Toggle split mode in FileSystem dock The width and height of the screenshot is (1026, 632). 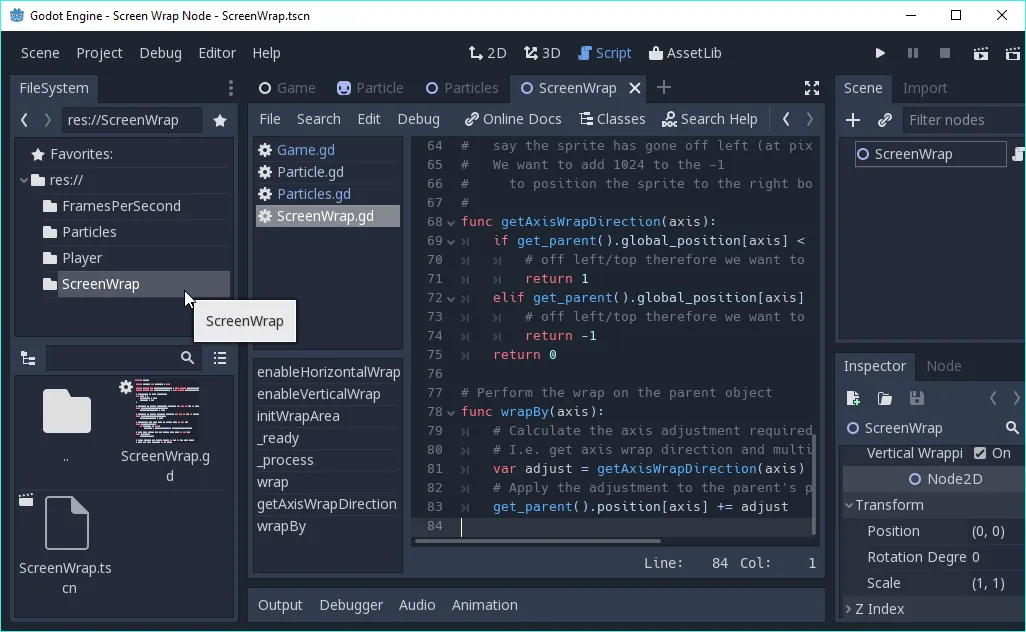pyautogui.click(x=28, y=359)
